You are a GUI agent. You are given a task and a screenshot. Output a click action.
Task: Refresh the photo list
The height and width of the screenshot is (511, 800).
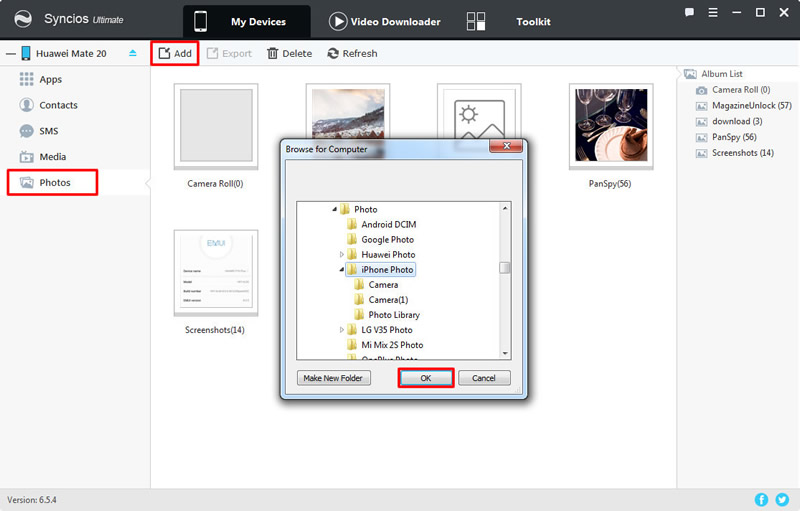(353, 53)
